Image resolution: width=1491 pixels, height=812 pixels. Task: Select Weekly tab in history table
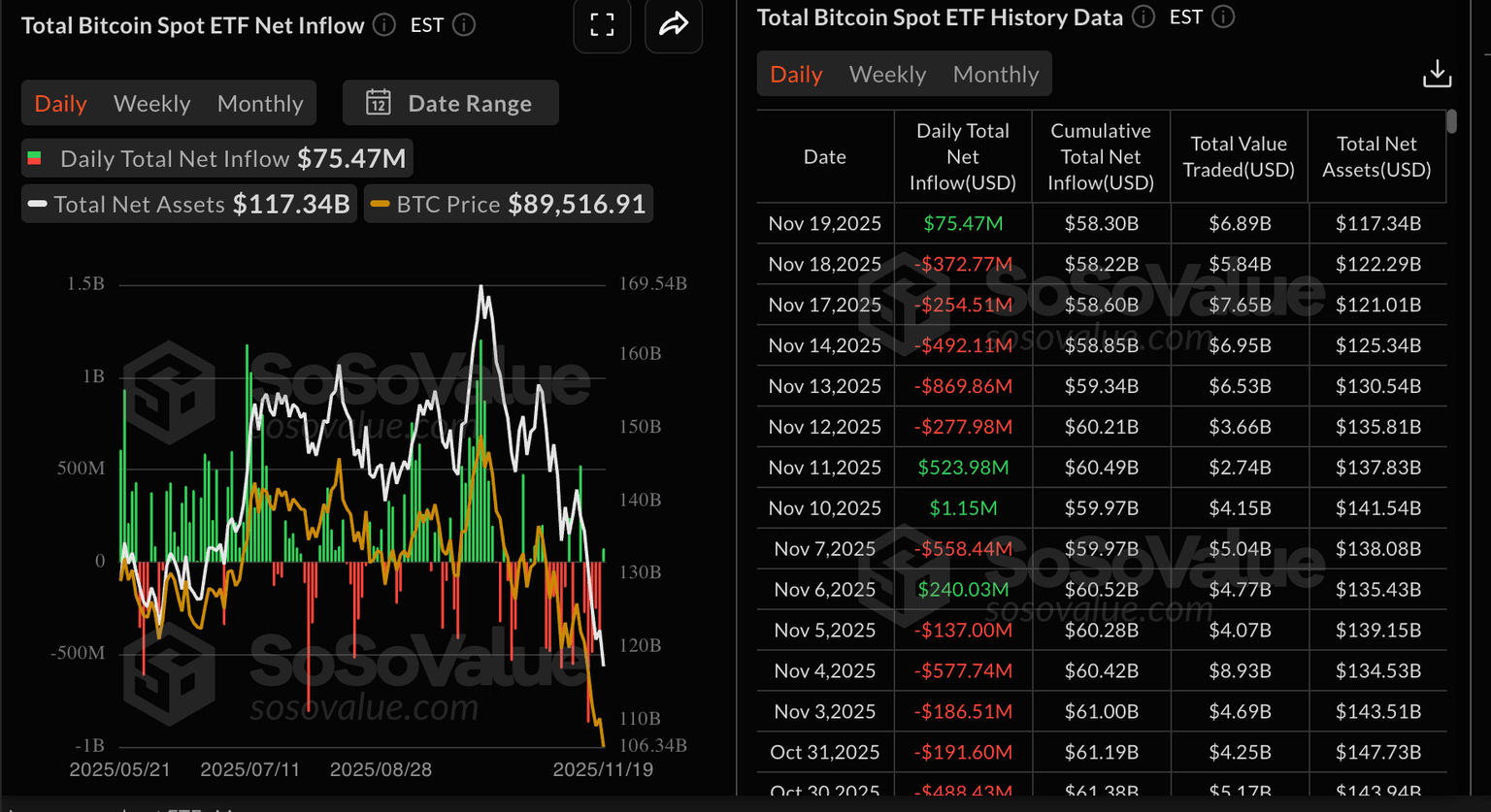click(887, 75)
